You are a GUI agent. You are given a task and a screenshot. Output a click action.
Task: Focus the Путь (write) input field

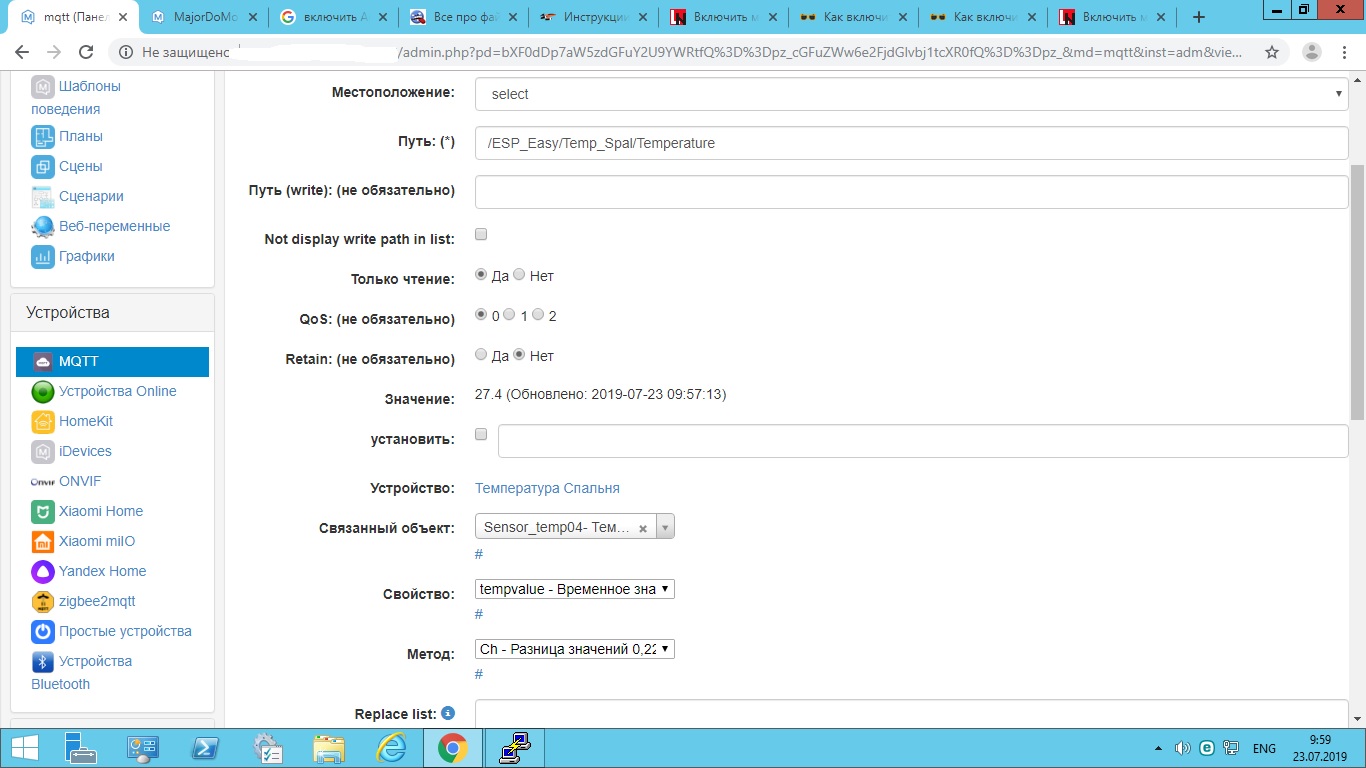[x=912, y=192]
